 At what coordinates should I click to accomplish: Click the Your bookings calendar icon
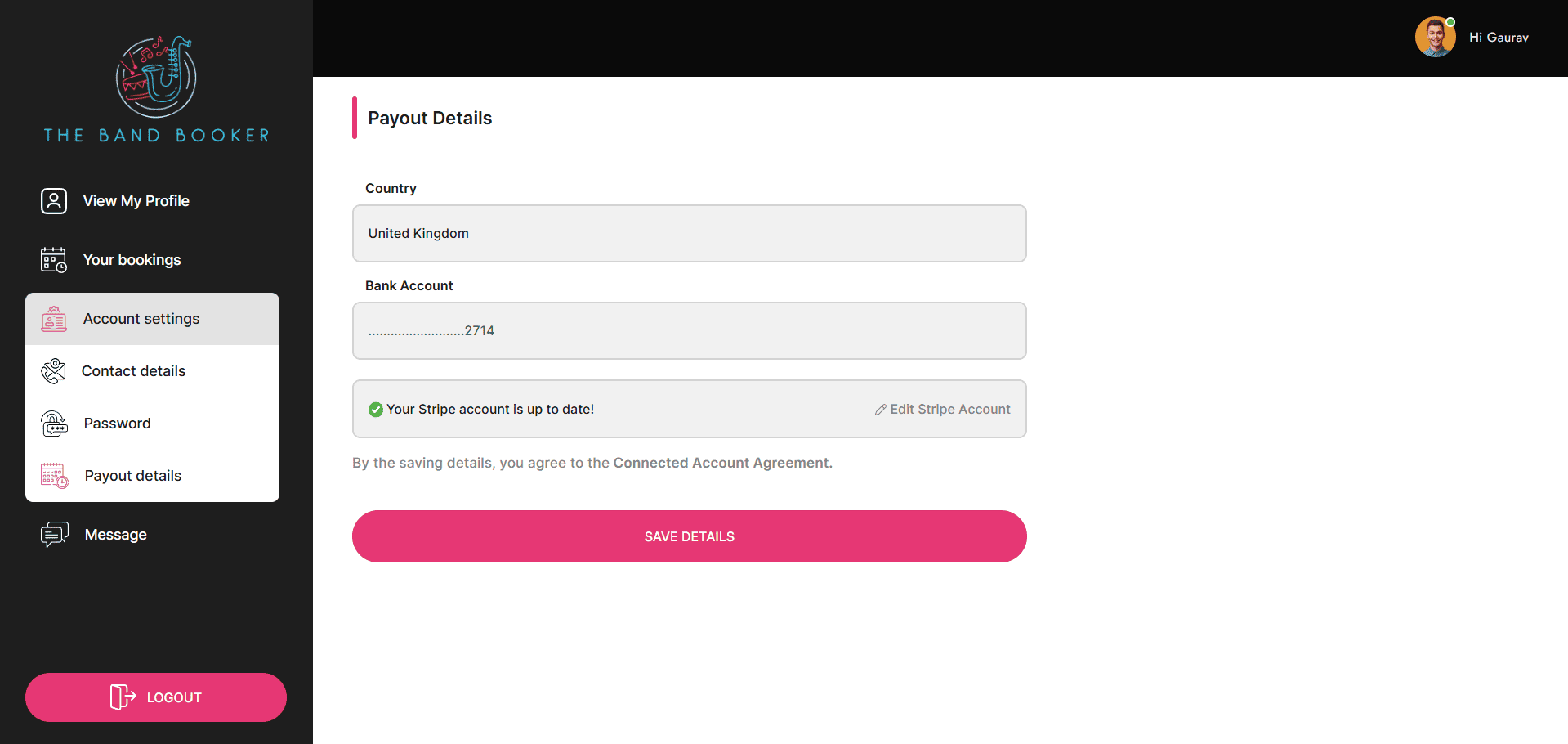[x=54, y=260]
